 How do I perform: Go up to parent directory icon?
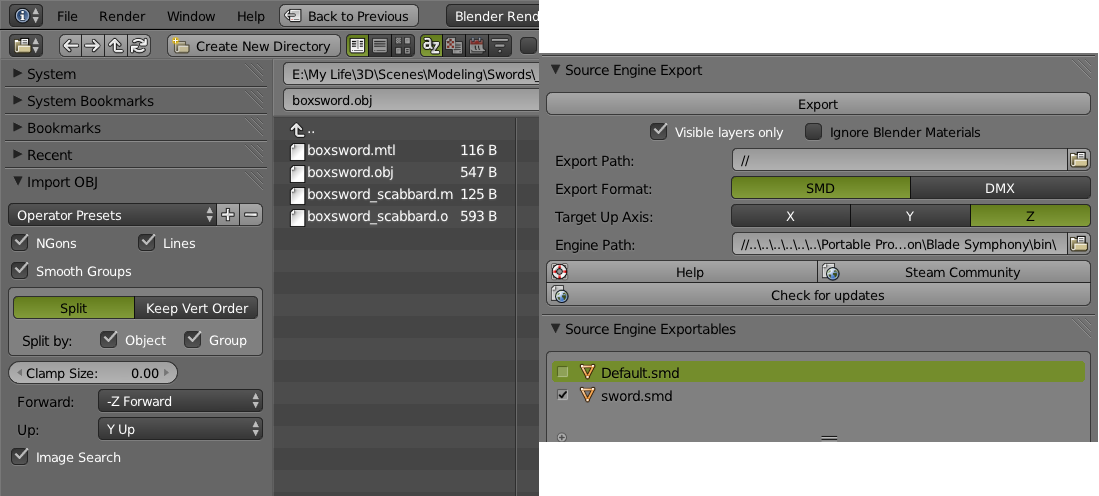(116, 46)
